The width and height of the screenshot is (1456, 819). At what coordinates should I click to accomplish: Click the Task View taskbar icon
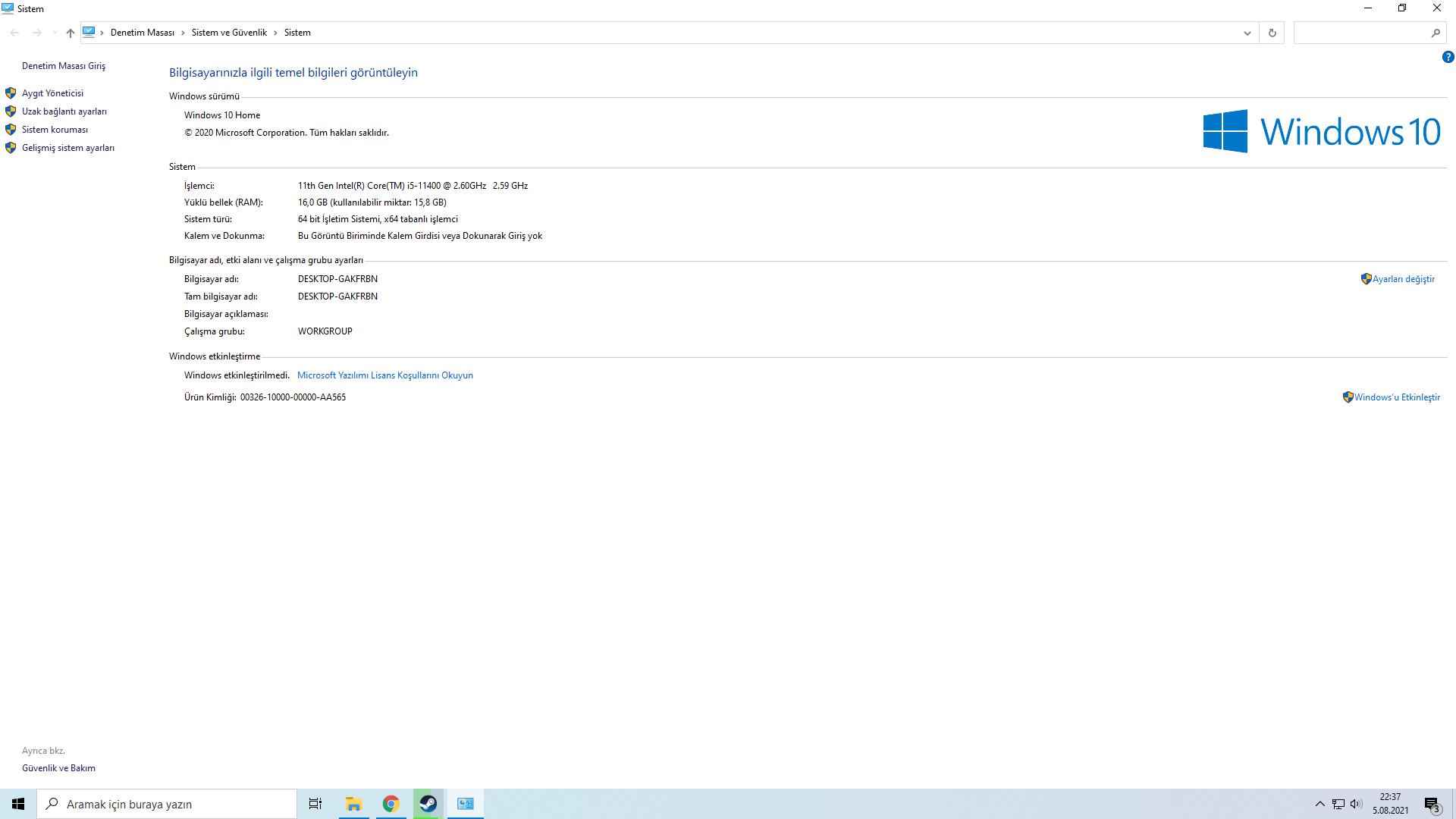(315, 804)
